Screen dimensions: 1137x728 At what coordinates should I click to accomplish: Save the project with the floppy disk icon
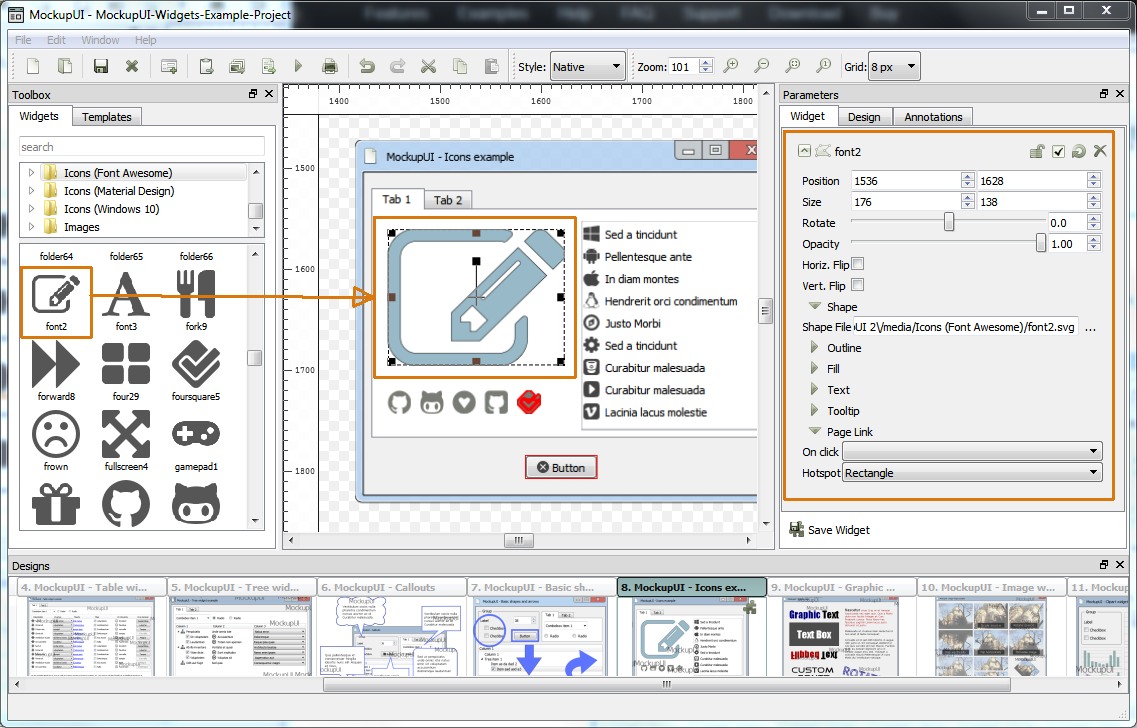click(101, 67)
